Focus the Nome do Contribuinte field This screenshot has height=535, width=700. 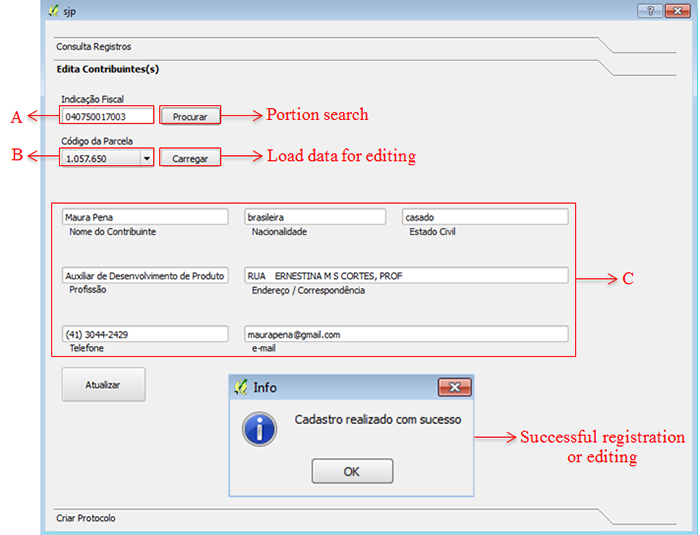coord(145,217)
